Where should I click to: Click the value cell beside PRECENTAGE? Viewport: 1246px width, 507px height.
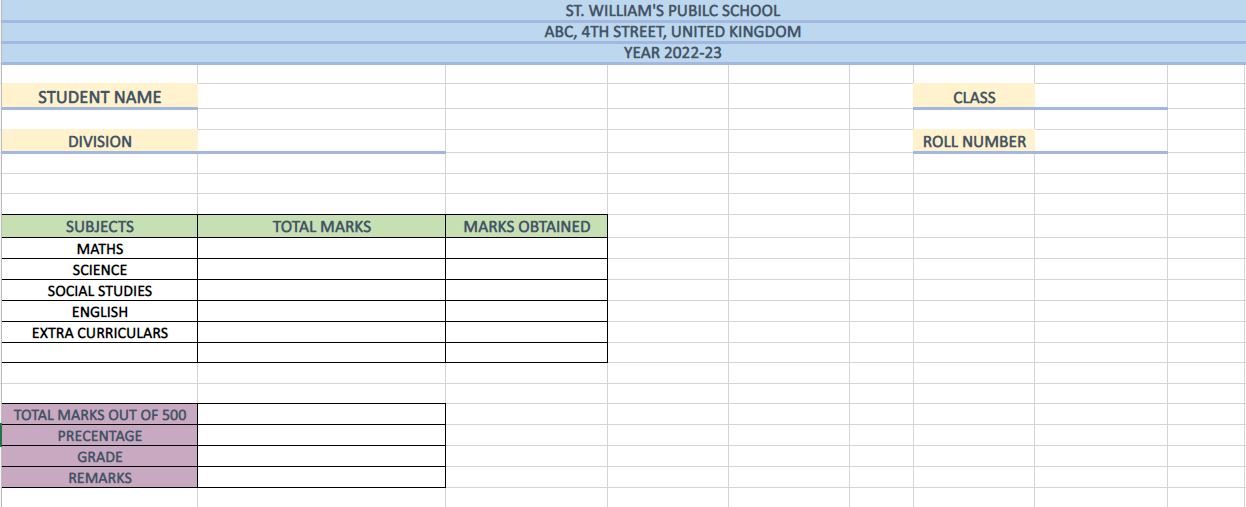[321, 436]
